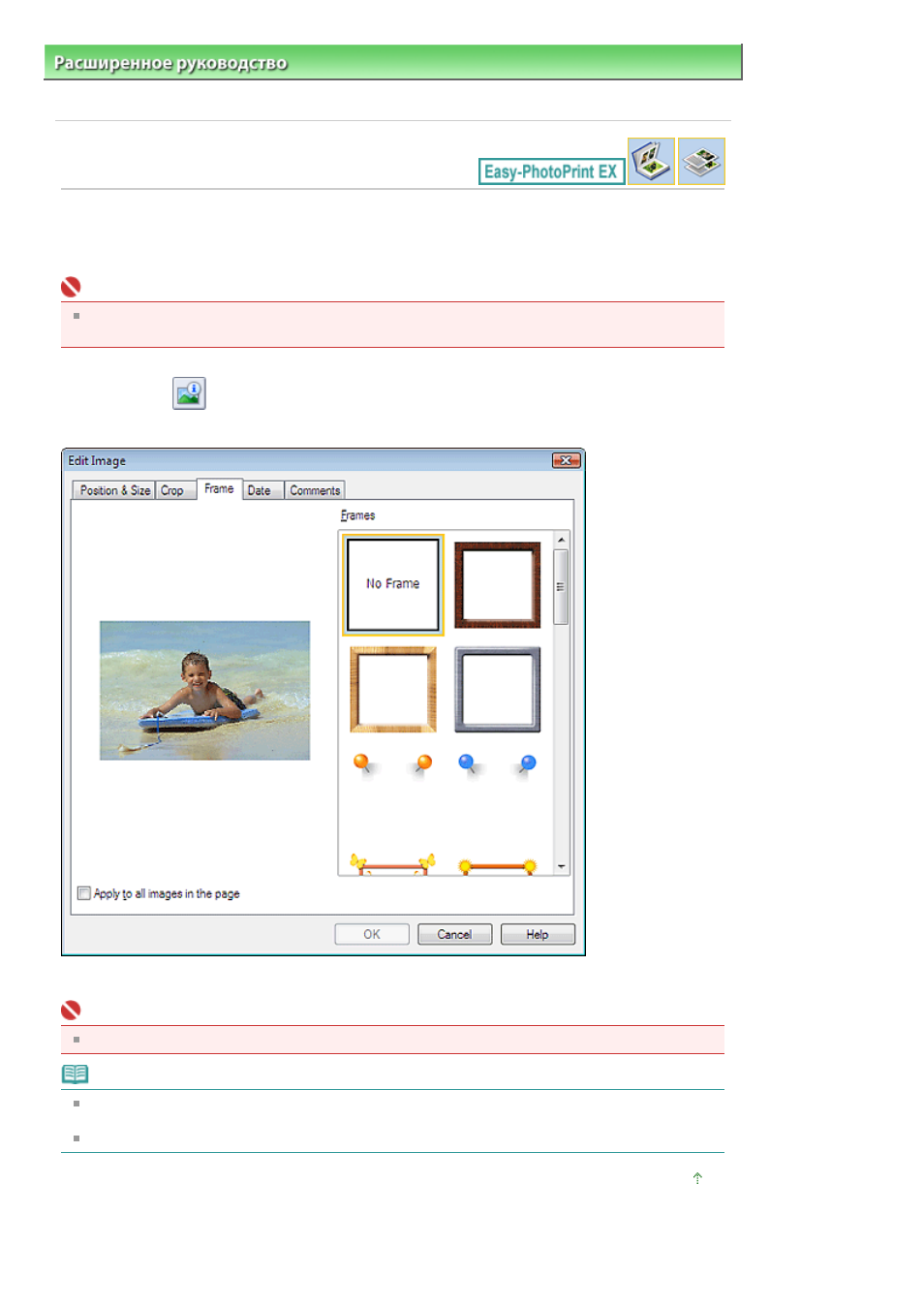Click the Album icon beside Easy-PhotoPrint EX
The height and width of the screenshot is (1308, 924).
[651, 161]
